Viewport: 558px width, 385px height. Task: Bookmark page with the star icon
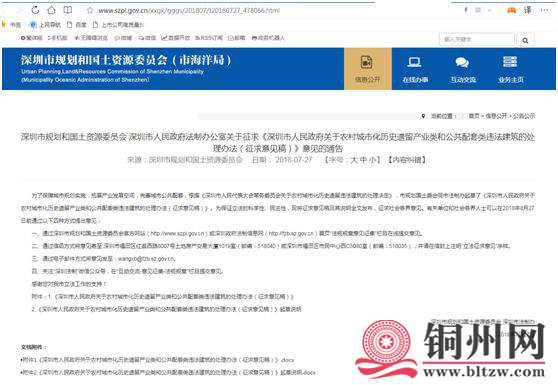90,10
